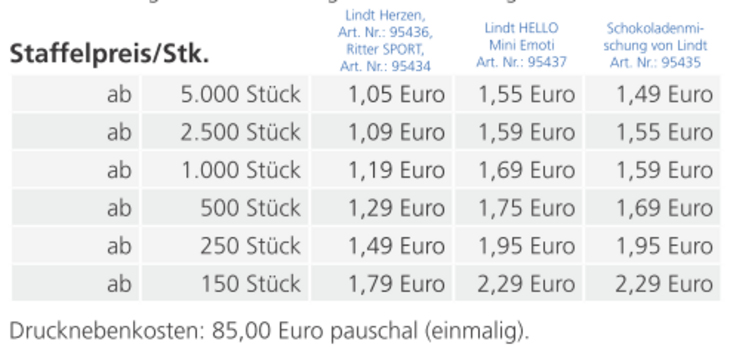Select the Schokoladenmischung von Lindt header
The width and height of the screenshot is (730, 363).
pos(655,45)
